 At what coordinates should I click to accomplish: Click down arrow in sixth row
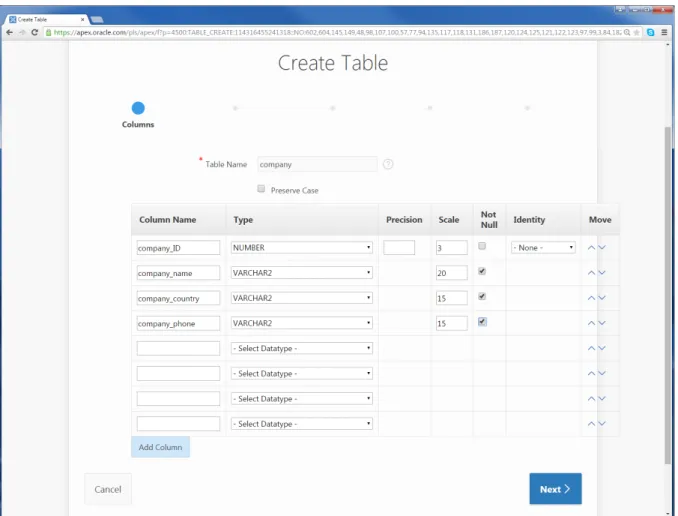pyautogui.click(x=601, y=373)
